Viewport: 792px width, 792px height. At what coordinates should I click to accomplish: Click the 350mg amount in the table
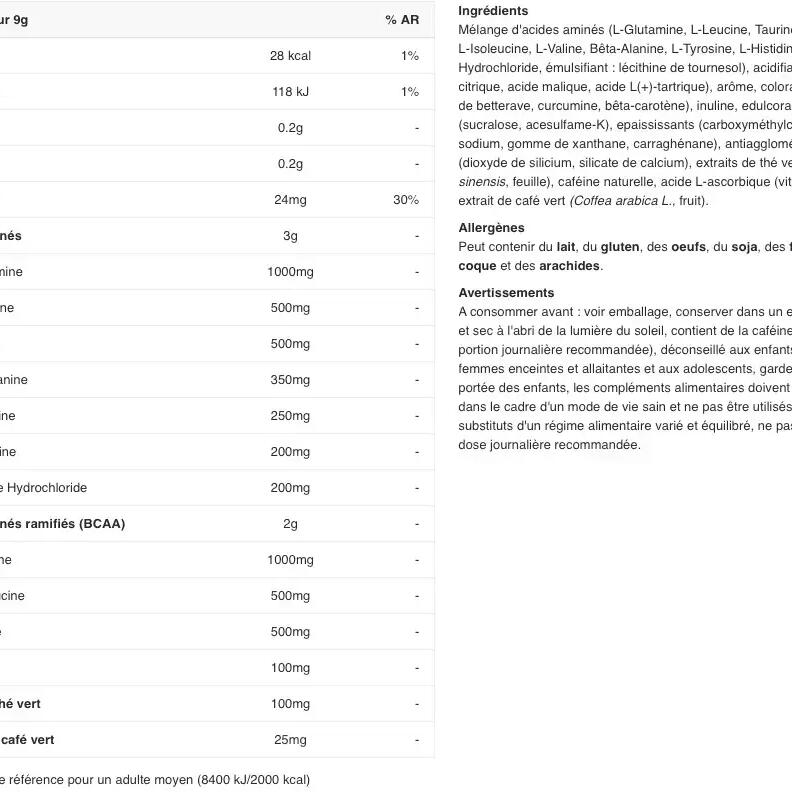pos(290,380)
